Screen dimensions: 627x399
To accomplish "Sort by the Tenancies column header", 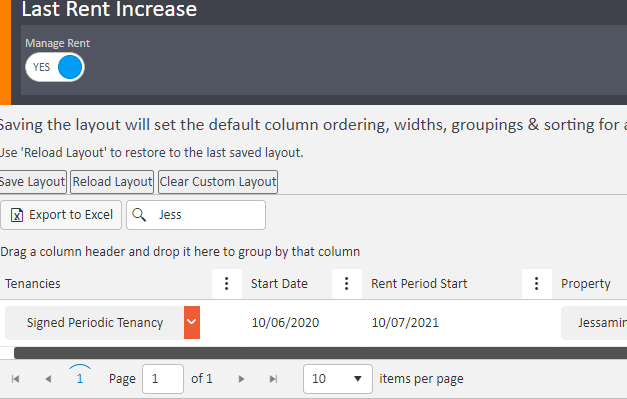I will [33, 284].
